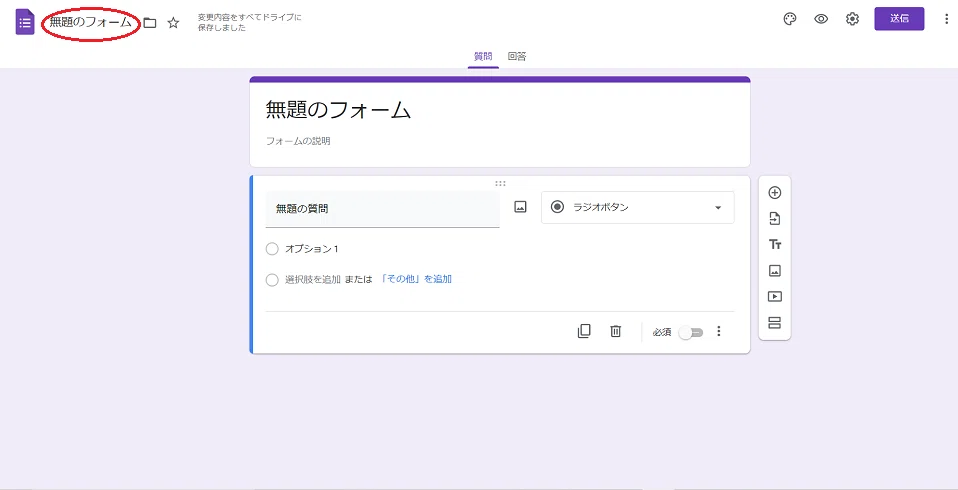Click the 変更内容をすべてドライブに保存しました status text
958x490 pixels.
(249, 23)
